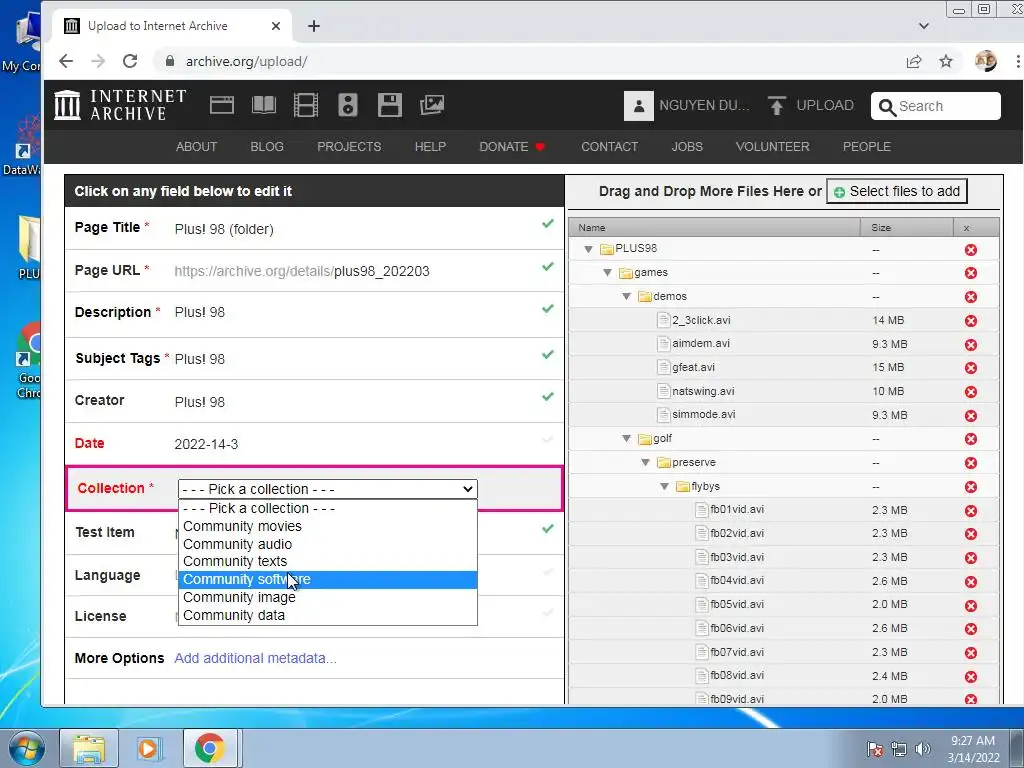Screen dimensions: 1024x768
Task: Remove gfeat.avi with its red X
Action: 971,368
